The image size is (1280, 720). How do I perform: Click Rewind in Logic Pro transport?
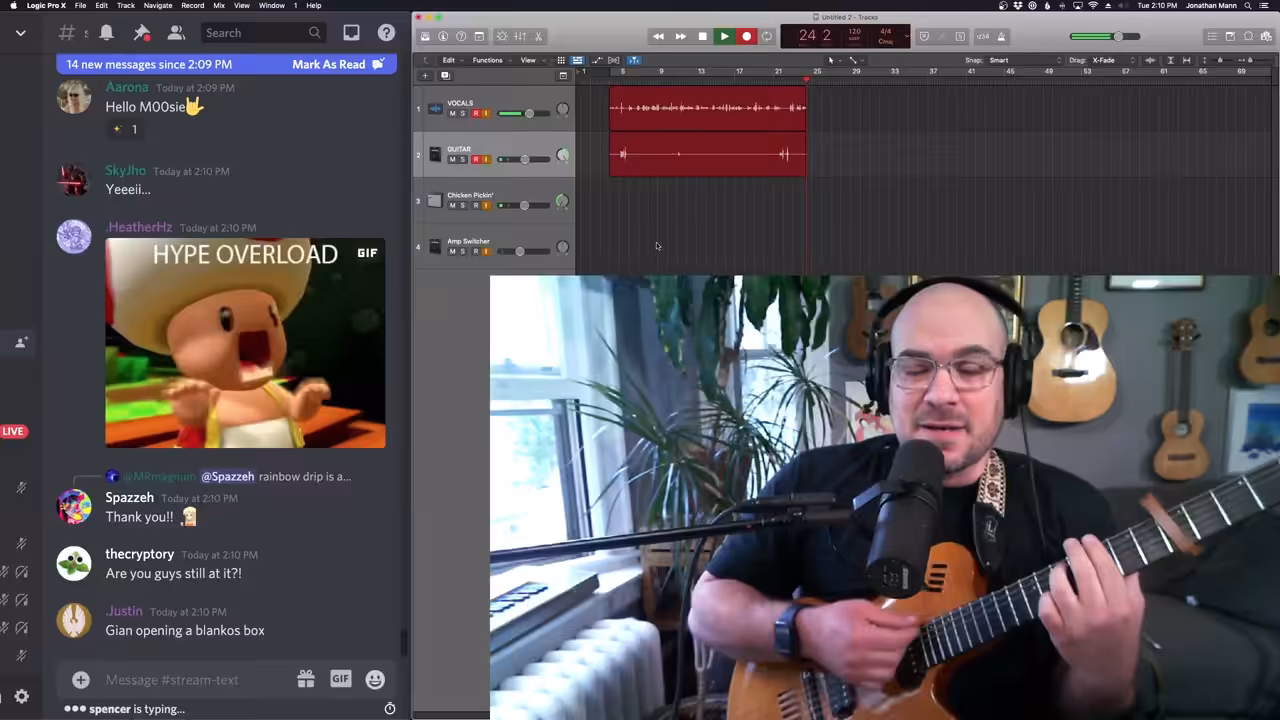click(x=658, y=36)
